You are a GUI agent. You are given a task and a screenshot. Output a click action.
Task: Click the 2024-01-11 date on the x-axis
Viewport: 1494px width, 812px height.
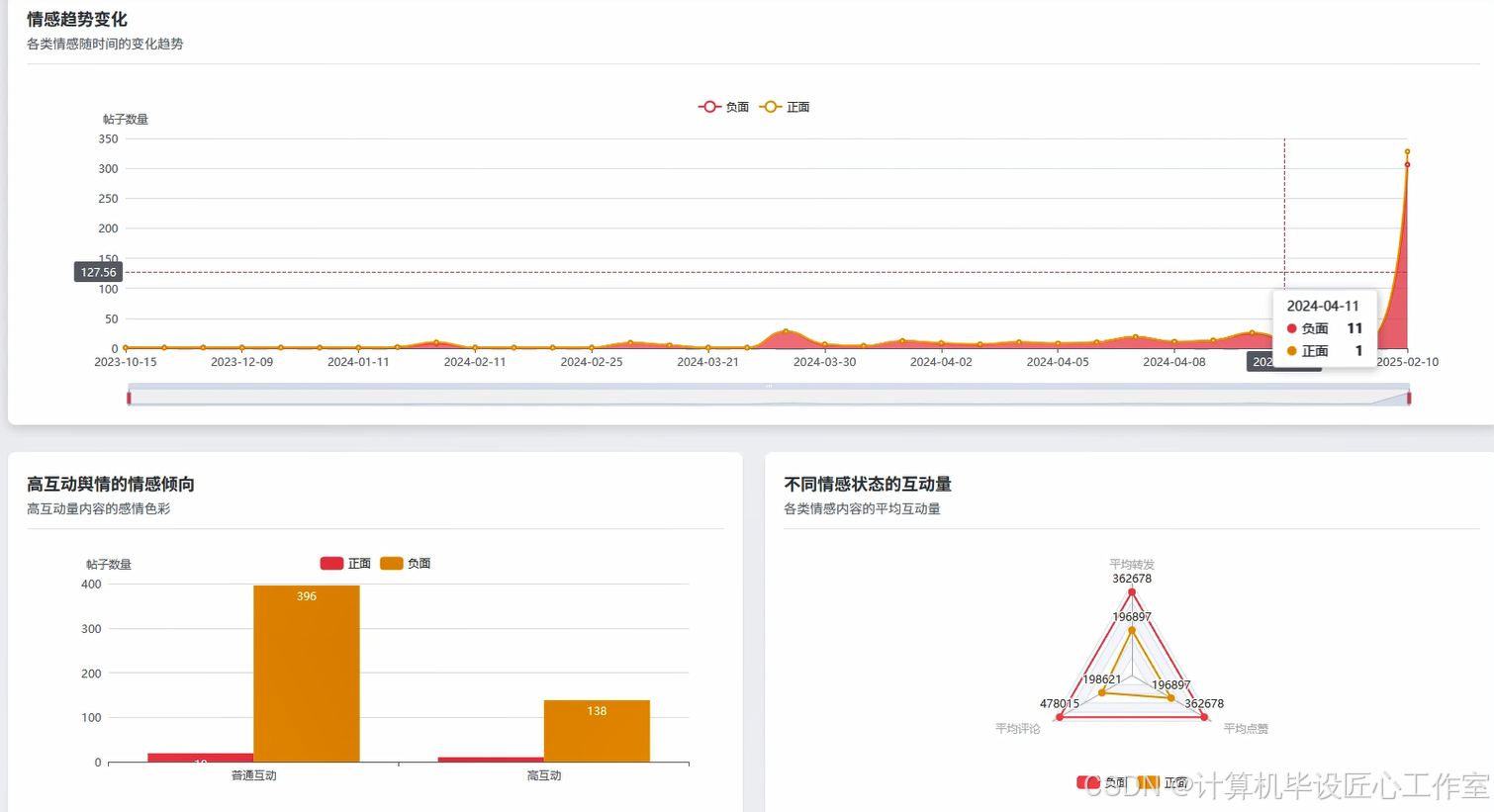point(358,362)
